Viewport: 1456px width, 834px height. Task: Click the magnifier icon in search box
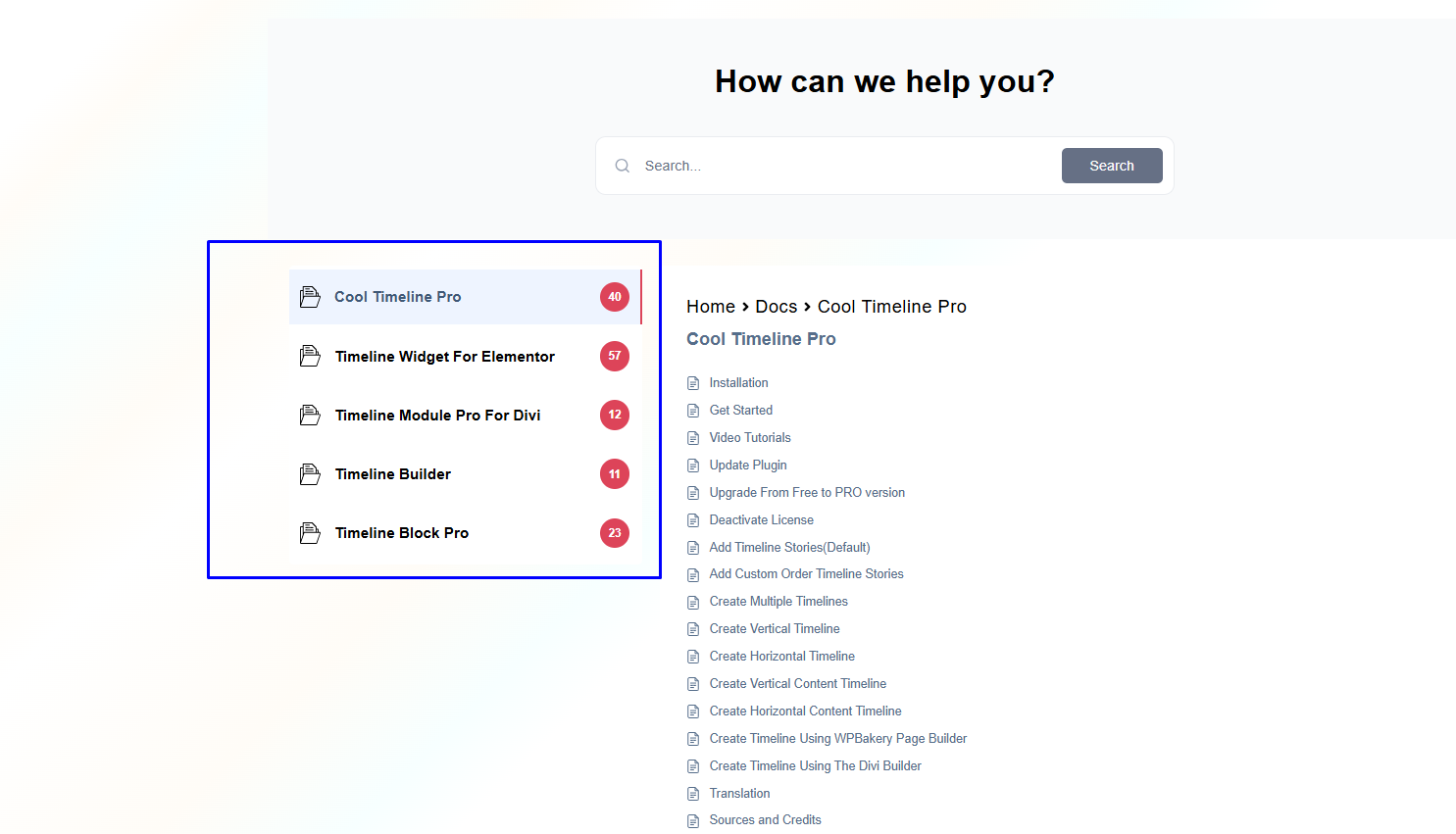(623, 166)
